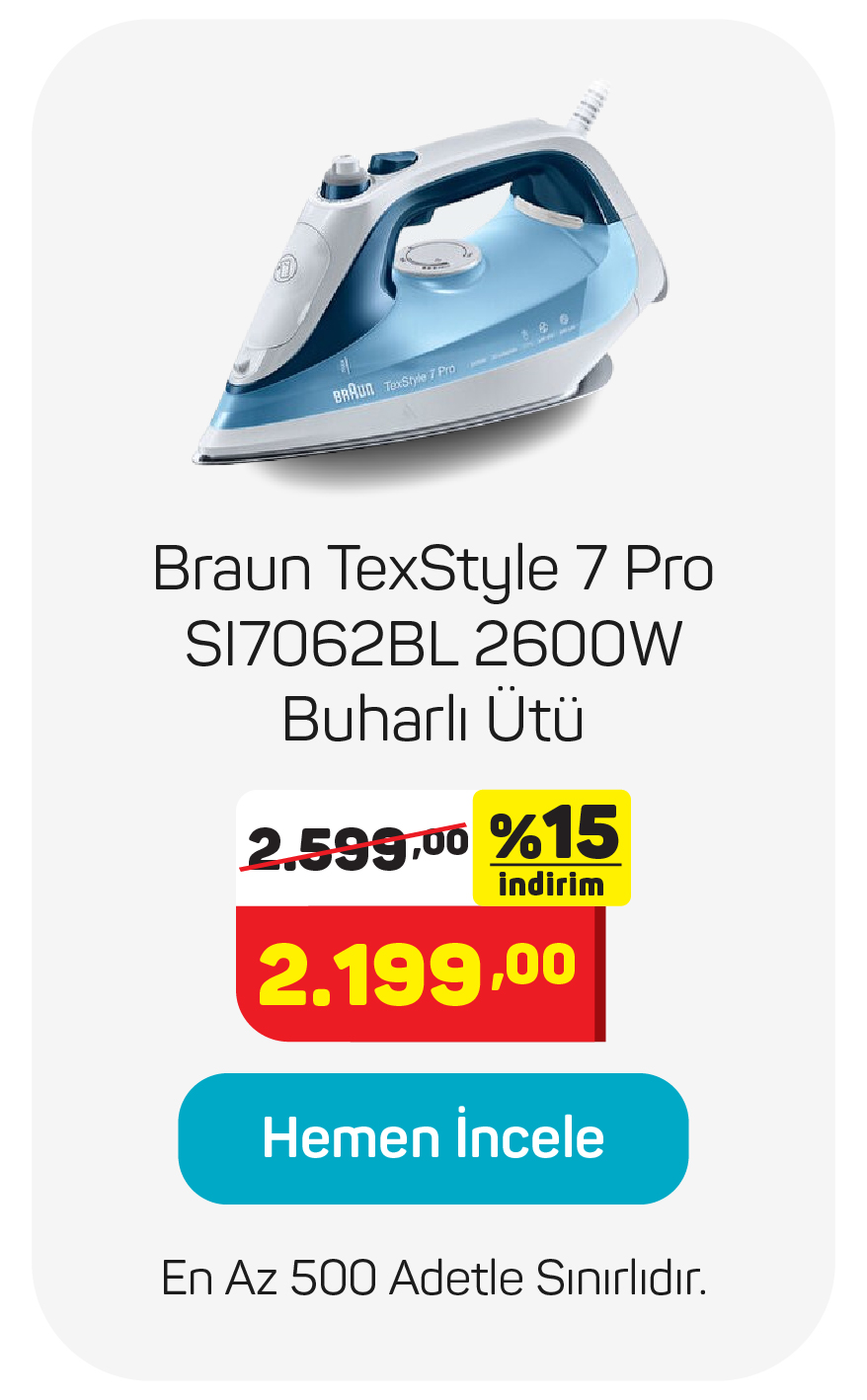Click the iron's white power cord

coord(592,106)
